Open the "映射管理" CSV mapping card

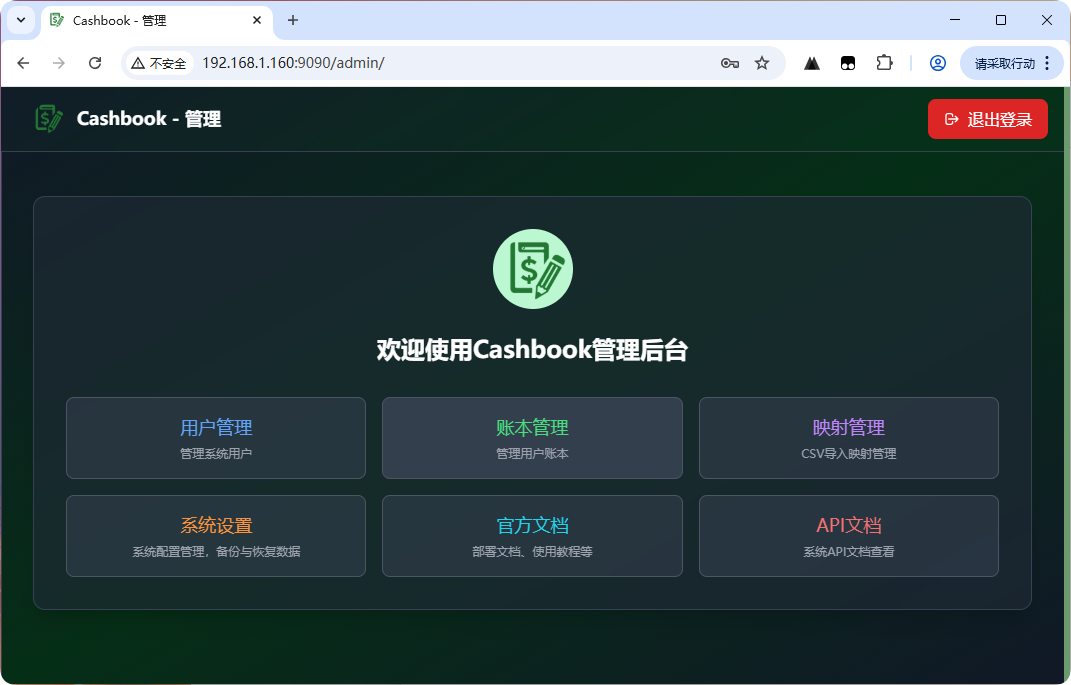click(x=848, y=438)
